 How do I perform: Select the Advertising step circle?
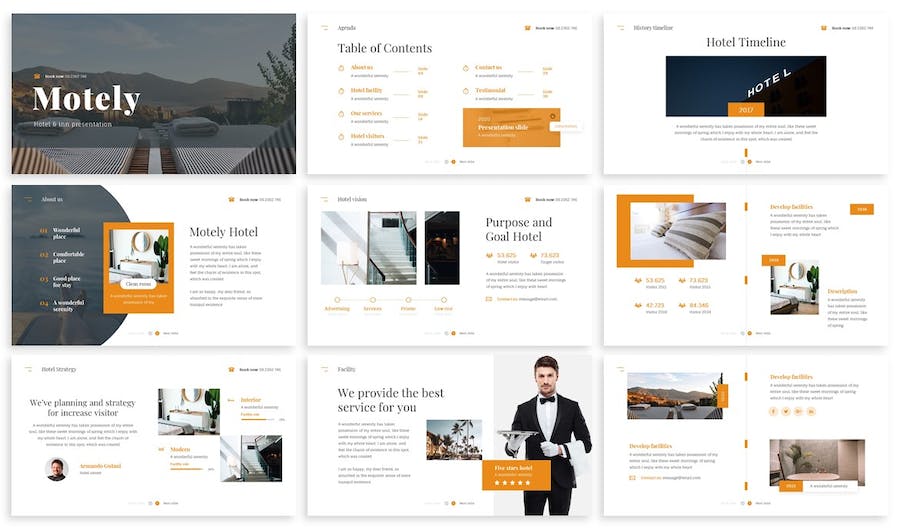pyautogui.click(x=337, y=299)
